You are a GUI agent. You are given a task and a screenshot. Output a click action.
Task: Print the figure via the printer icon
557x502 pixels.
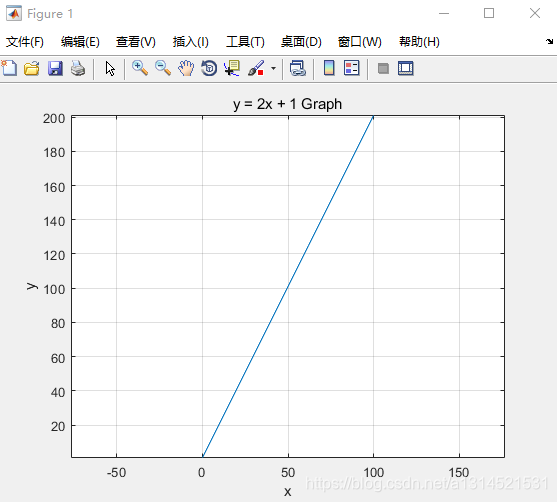click(78, 68)
